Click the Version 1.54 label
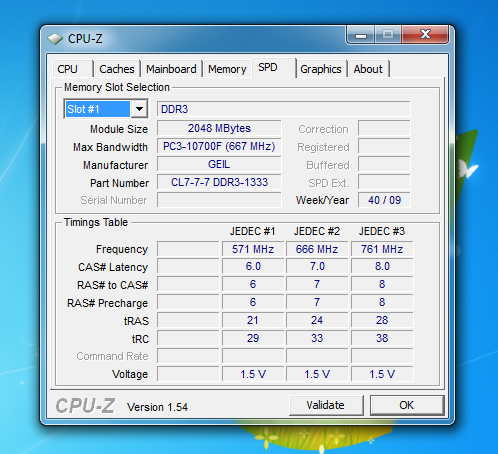The image size is (498, 454). coord(157,407)
